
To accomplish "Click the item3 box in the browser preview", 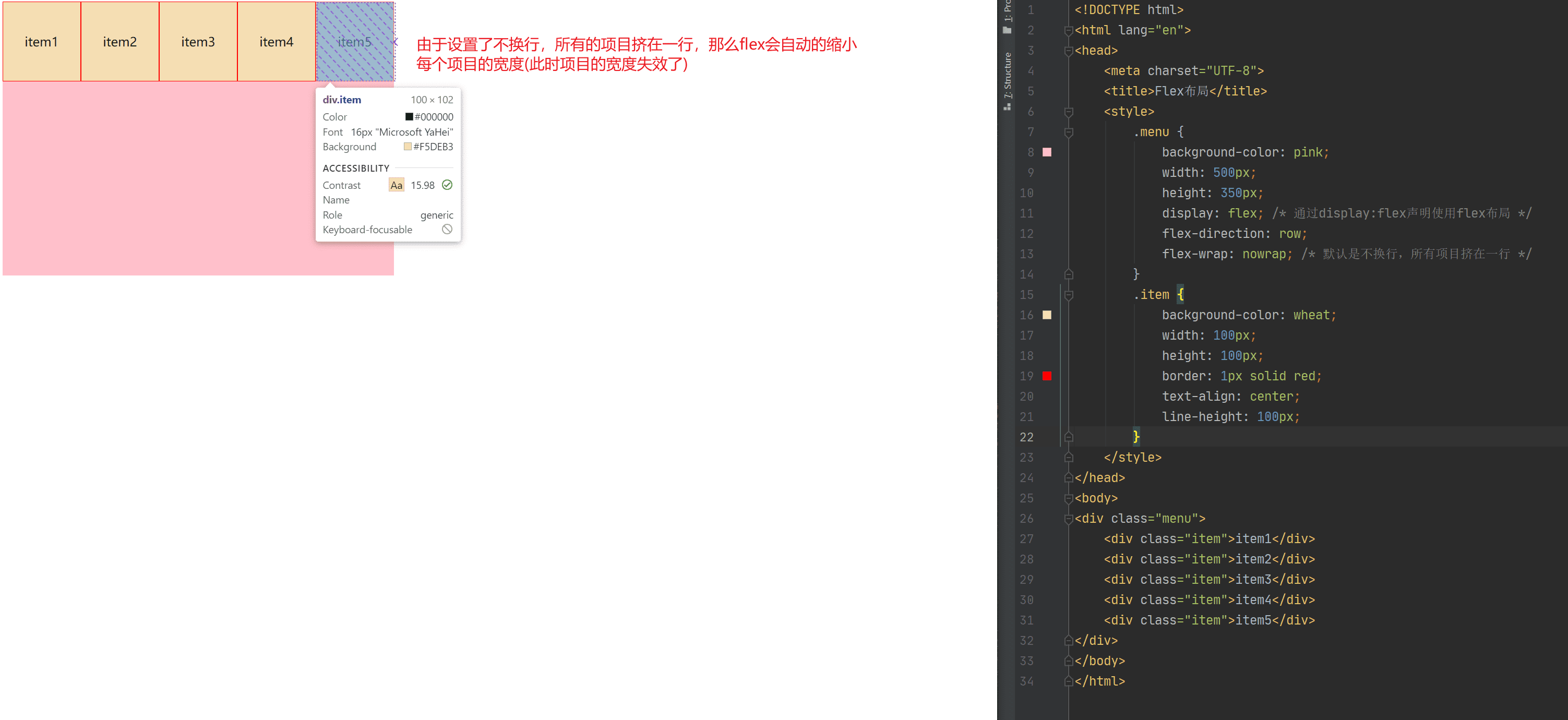I will coord(198,41).
